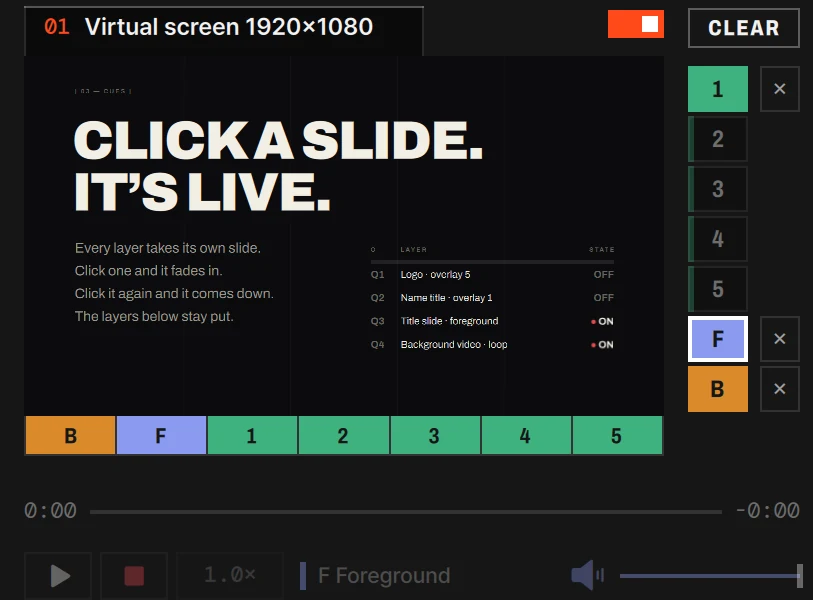Click F segment in bottom layer strip
This screenshot has width=813, height=600.
[x=161, y=435]
